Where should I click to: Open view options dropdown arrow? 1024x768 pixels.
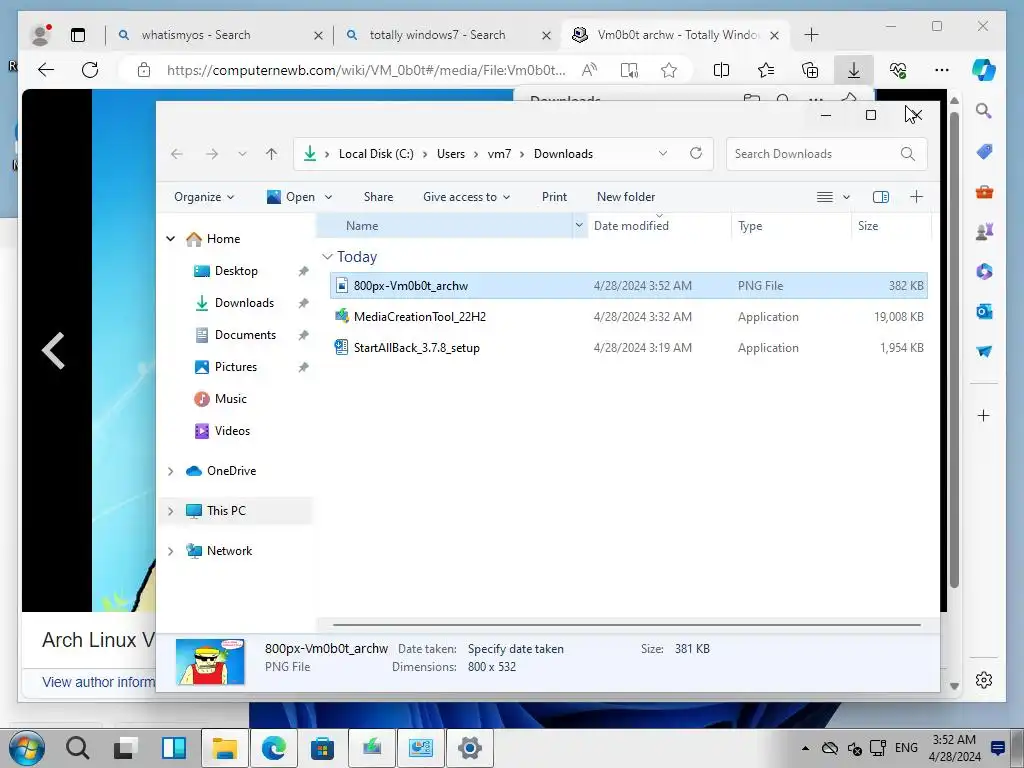pos(846,197)
